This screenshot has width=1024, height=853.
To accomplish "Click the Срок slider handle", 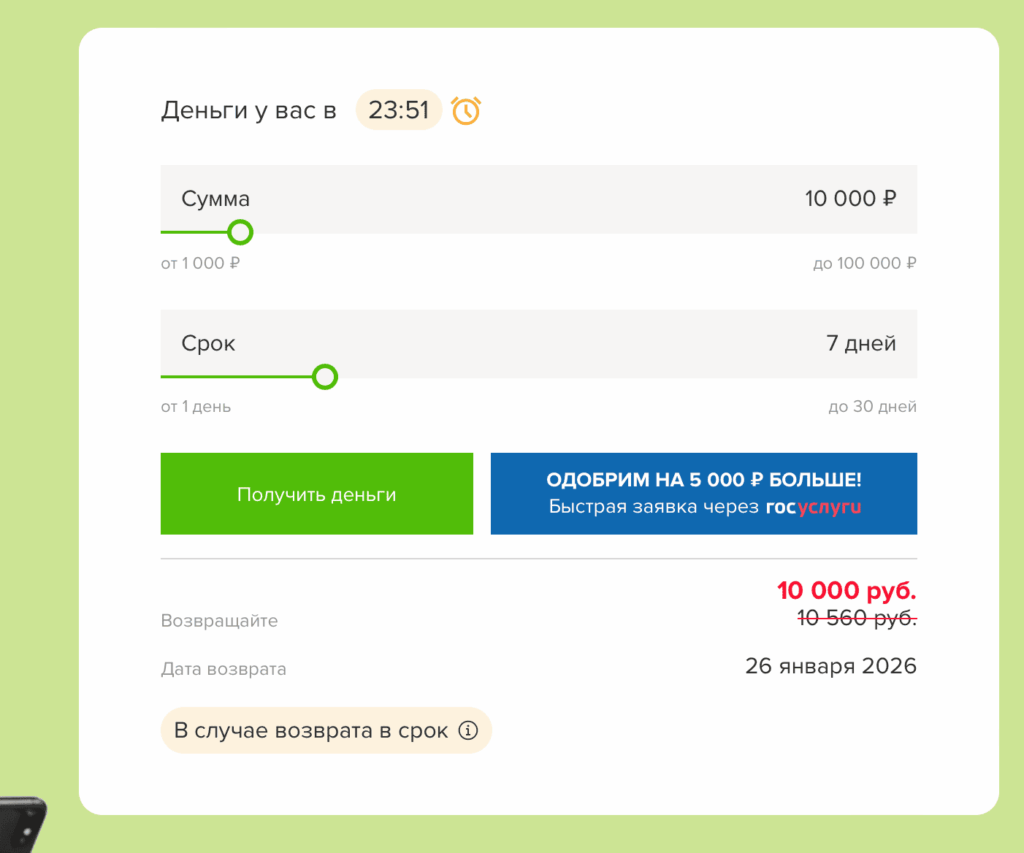I will point(325,377).
